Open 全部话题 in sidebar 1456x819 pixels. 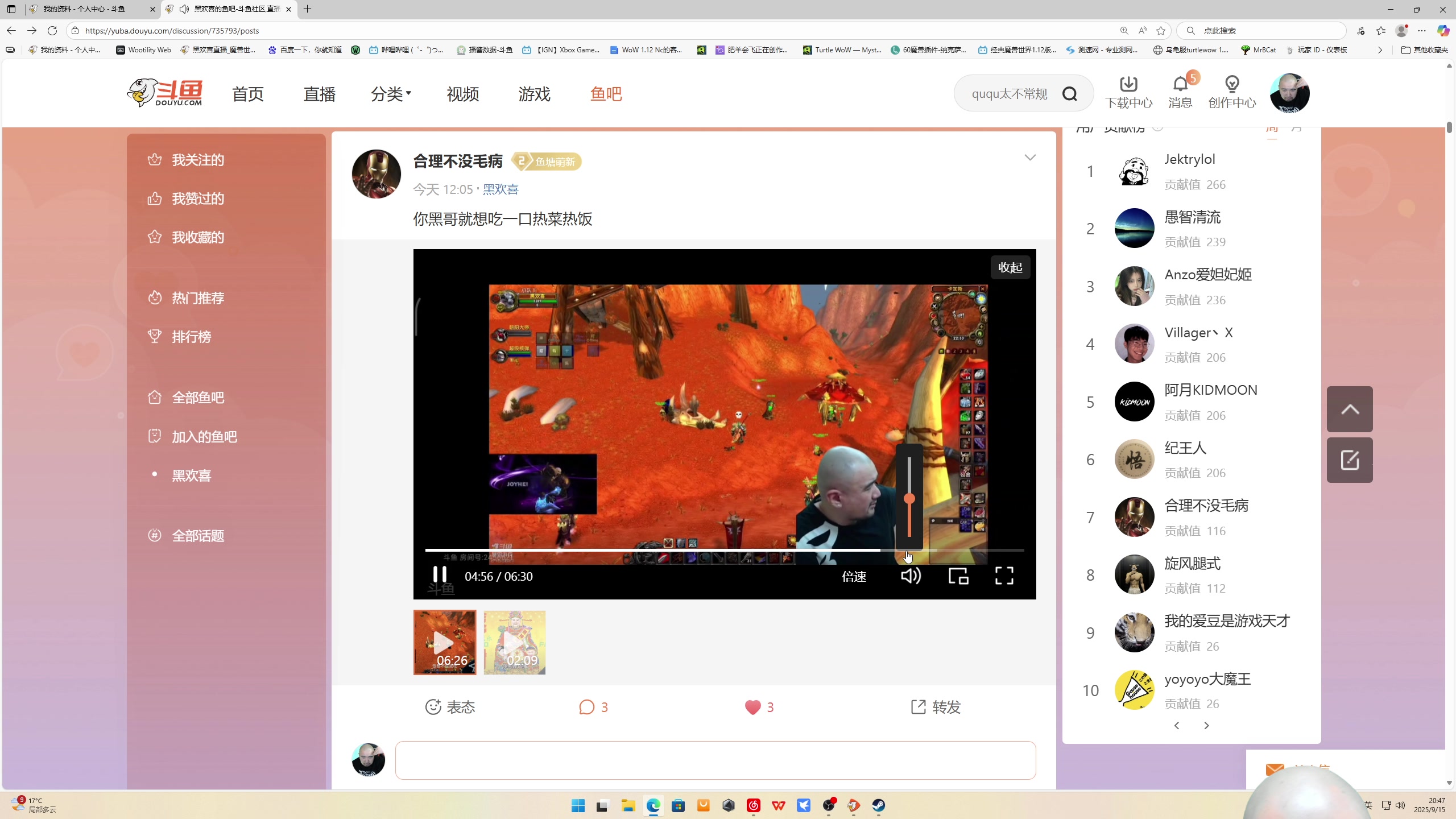click(x=198, y=536)
